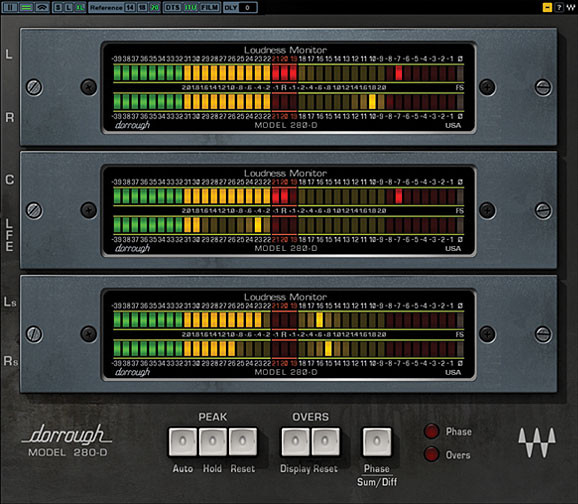Click the 'R' channel label
The height and width of the screenshot is (504, 578).
tap(10, 118)
